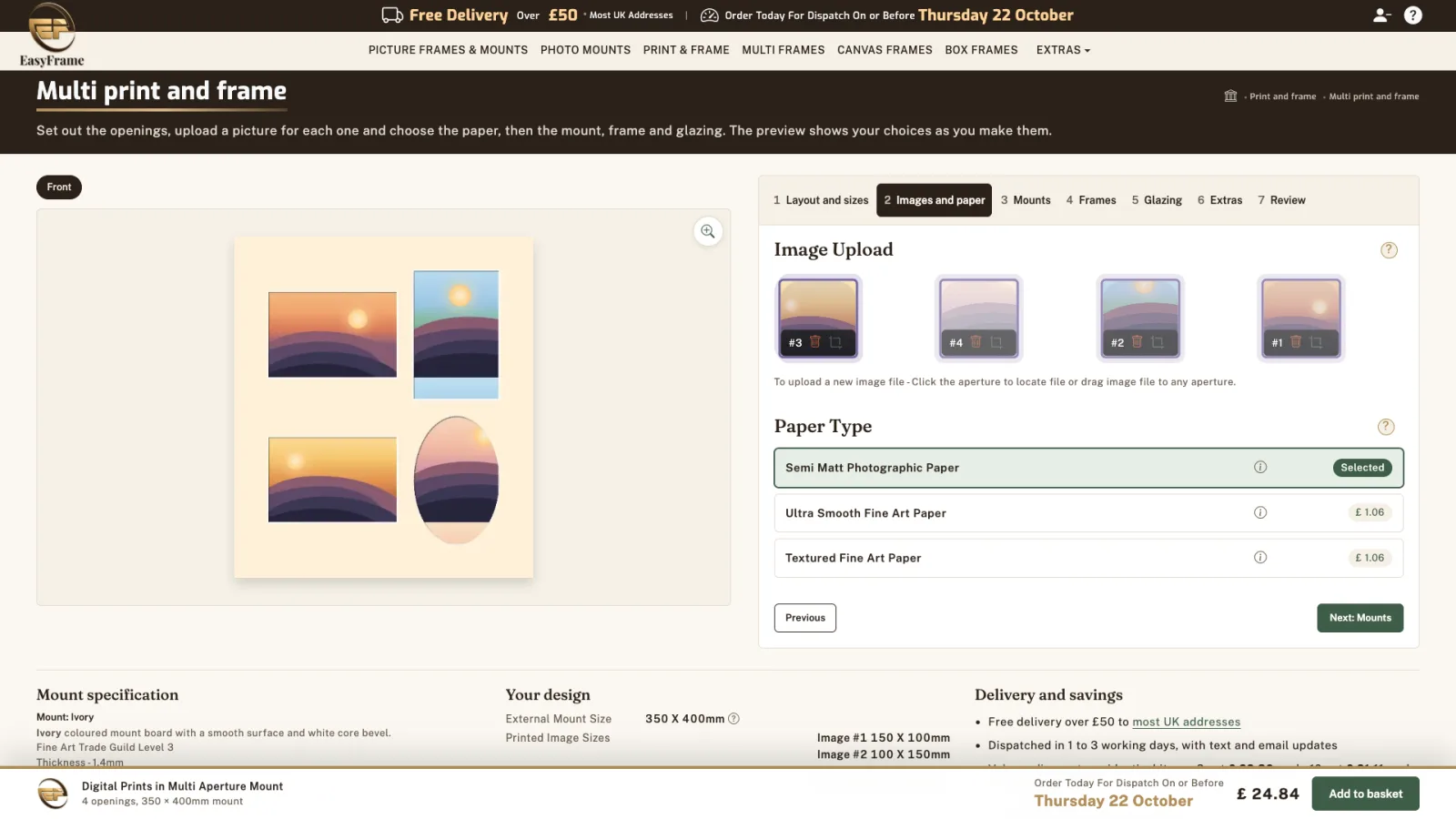Show info for Textured Fine Art Paper

(1260, 557)
